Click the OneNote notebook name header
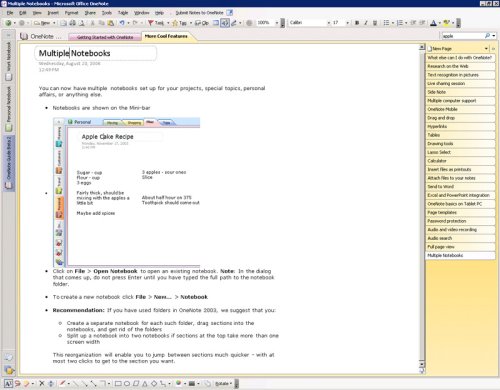 pyautogui.click(x=41, y=36)
